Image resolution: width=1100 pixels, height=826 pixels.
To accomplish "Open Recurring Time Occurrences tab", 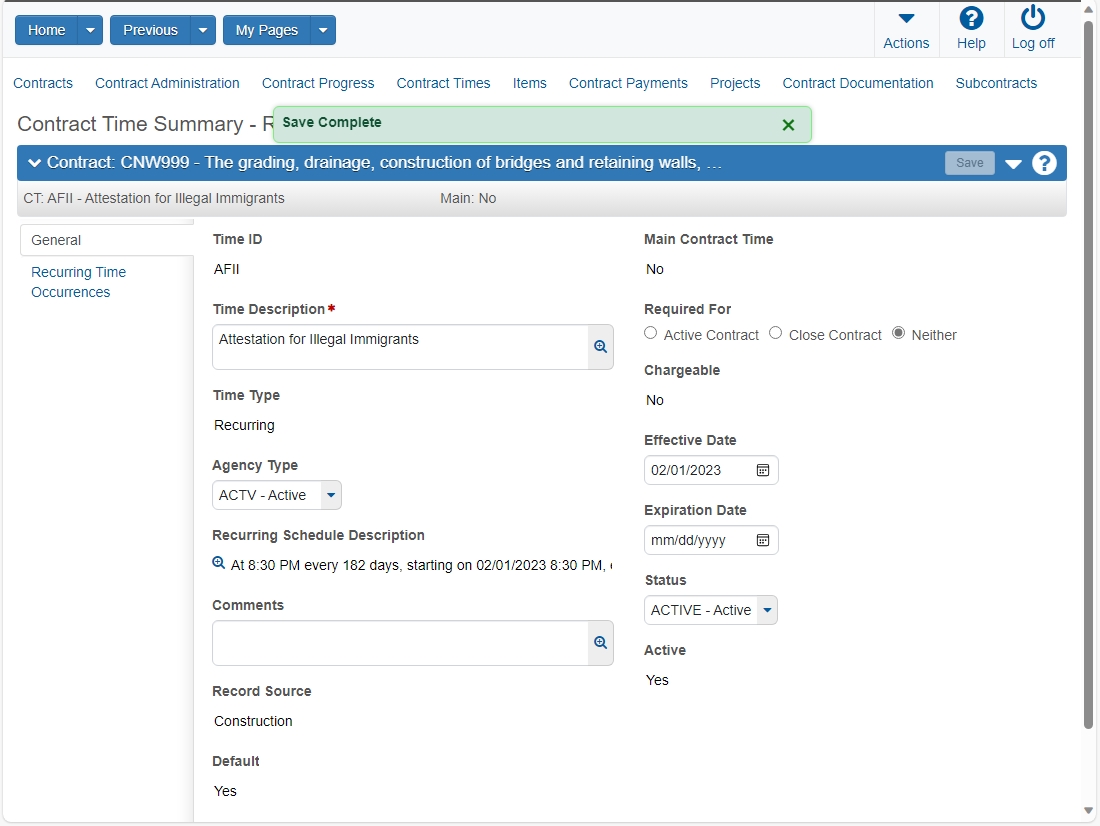I will (x=79, y=282).
